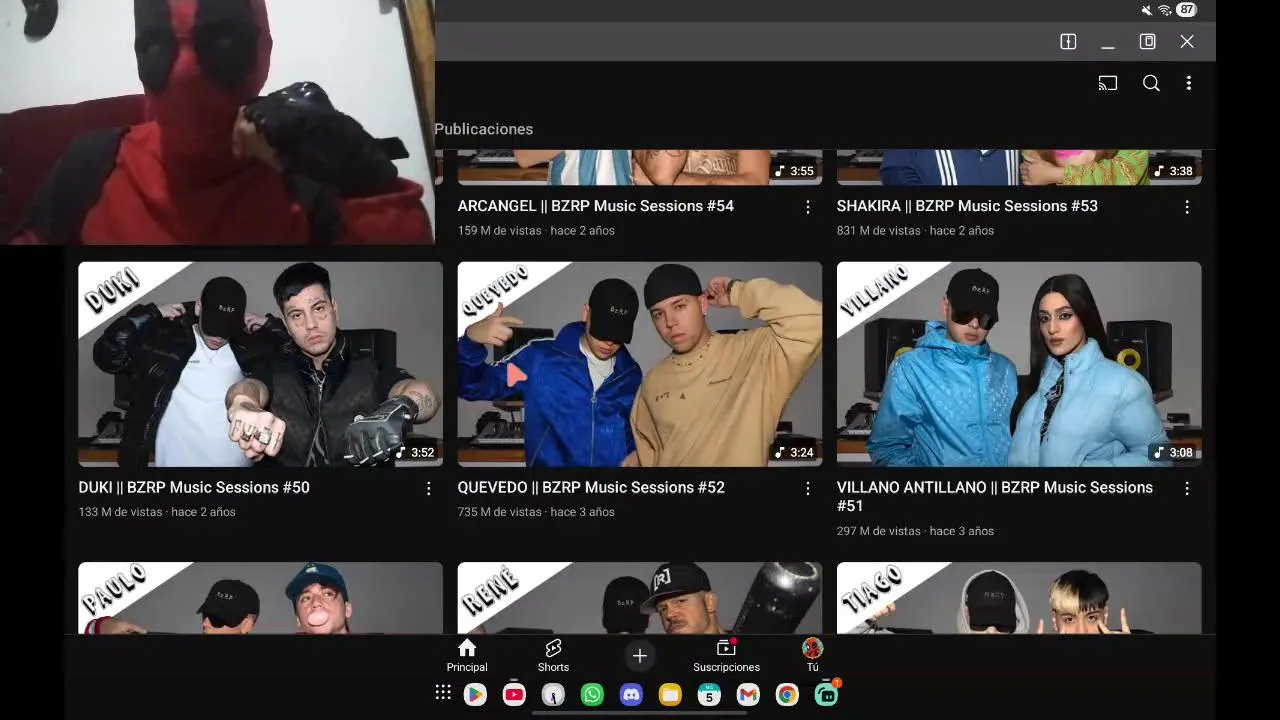Screen dimensions: 1280x720
Task: Click '159 M de vistas · hace 2 años'
Action: click(x=536, y=231)
